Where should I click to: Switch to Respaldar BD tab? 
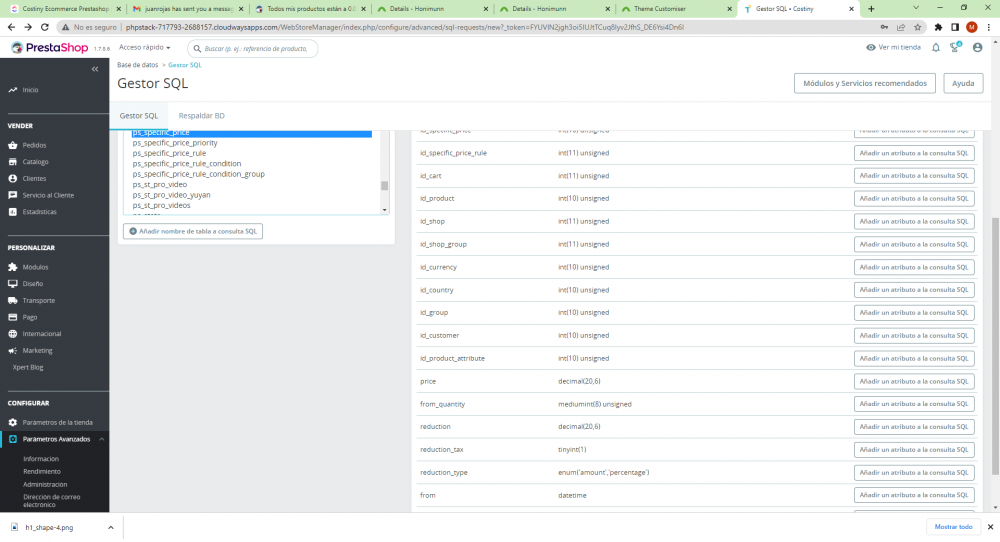[202, 116]
